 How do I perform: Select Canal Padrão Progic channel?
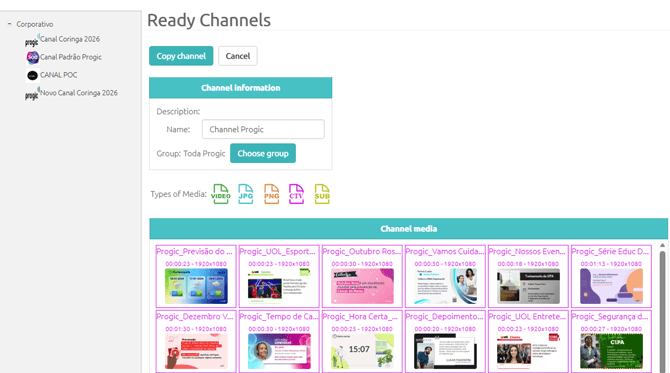click(71, 57)
